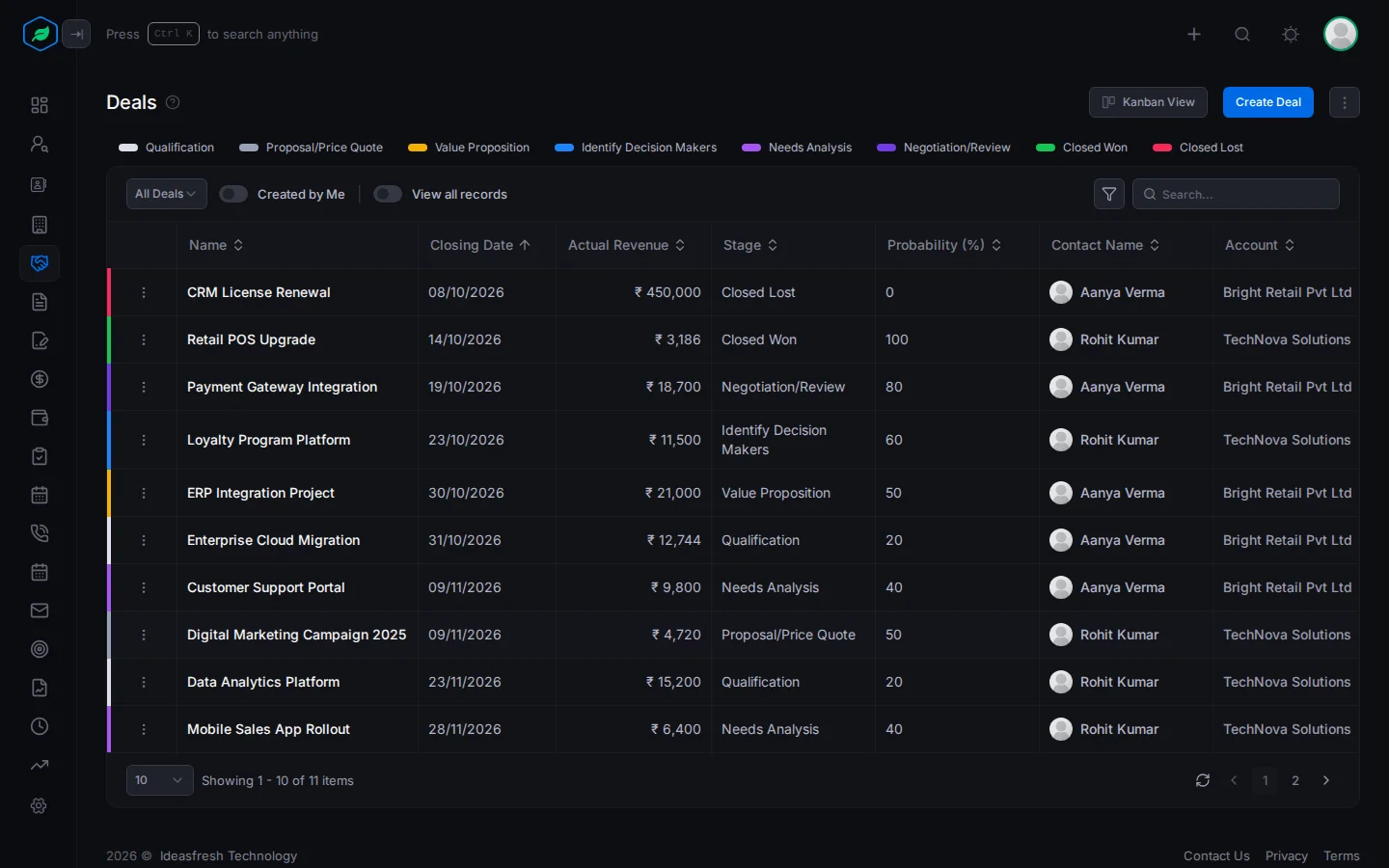Open the target goals sidebar icon
1389x868 pixels.
(x=40, y=649)
